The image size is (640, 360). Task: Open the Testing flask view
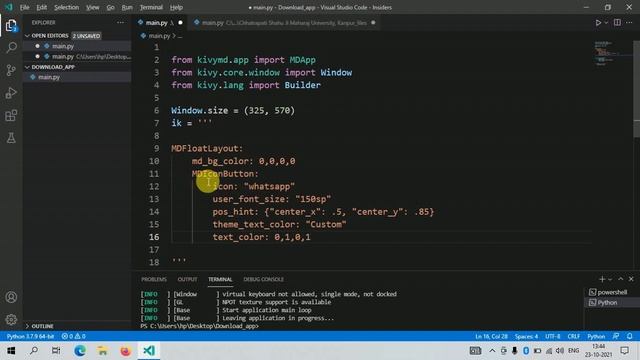[x=11, y=138]
